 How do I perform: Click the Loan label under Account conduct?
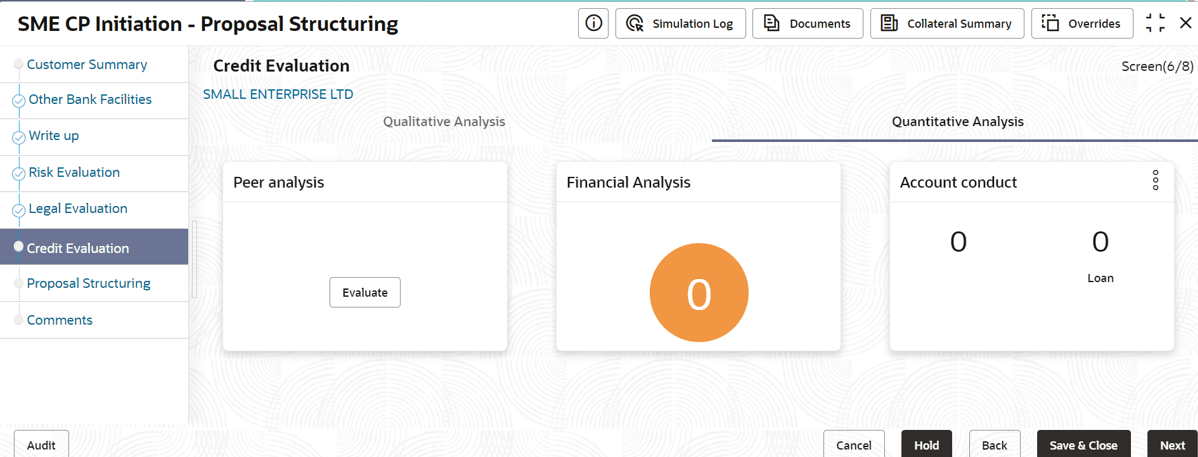1100,278
